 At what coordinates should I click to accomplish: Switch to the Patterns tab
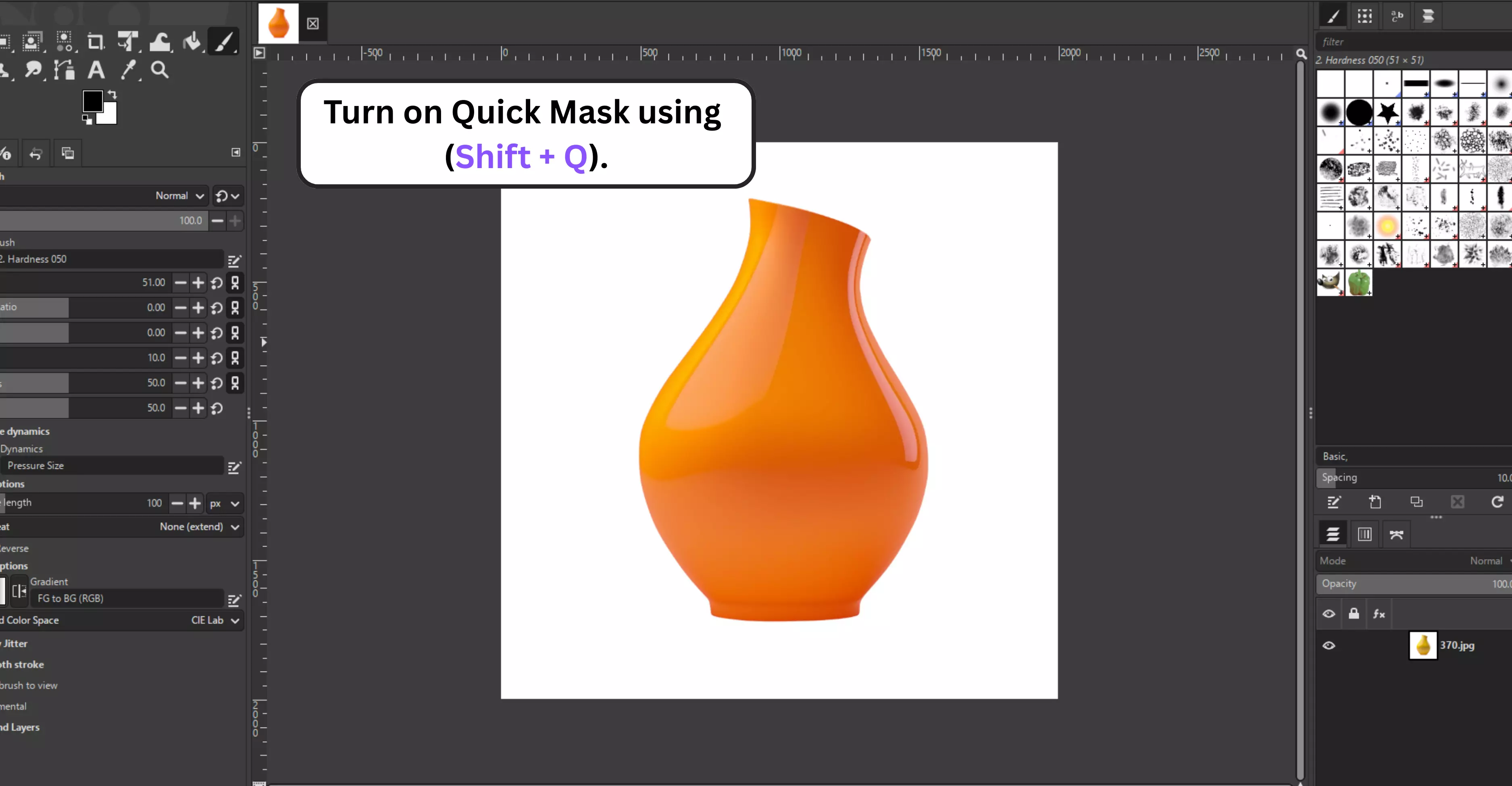click(x=1365, y=16)
